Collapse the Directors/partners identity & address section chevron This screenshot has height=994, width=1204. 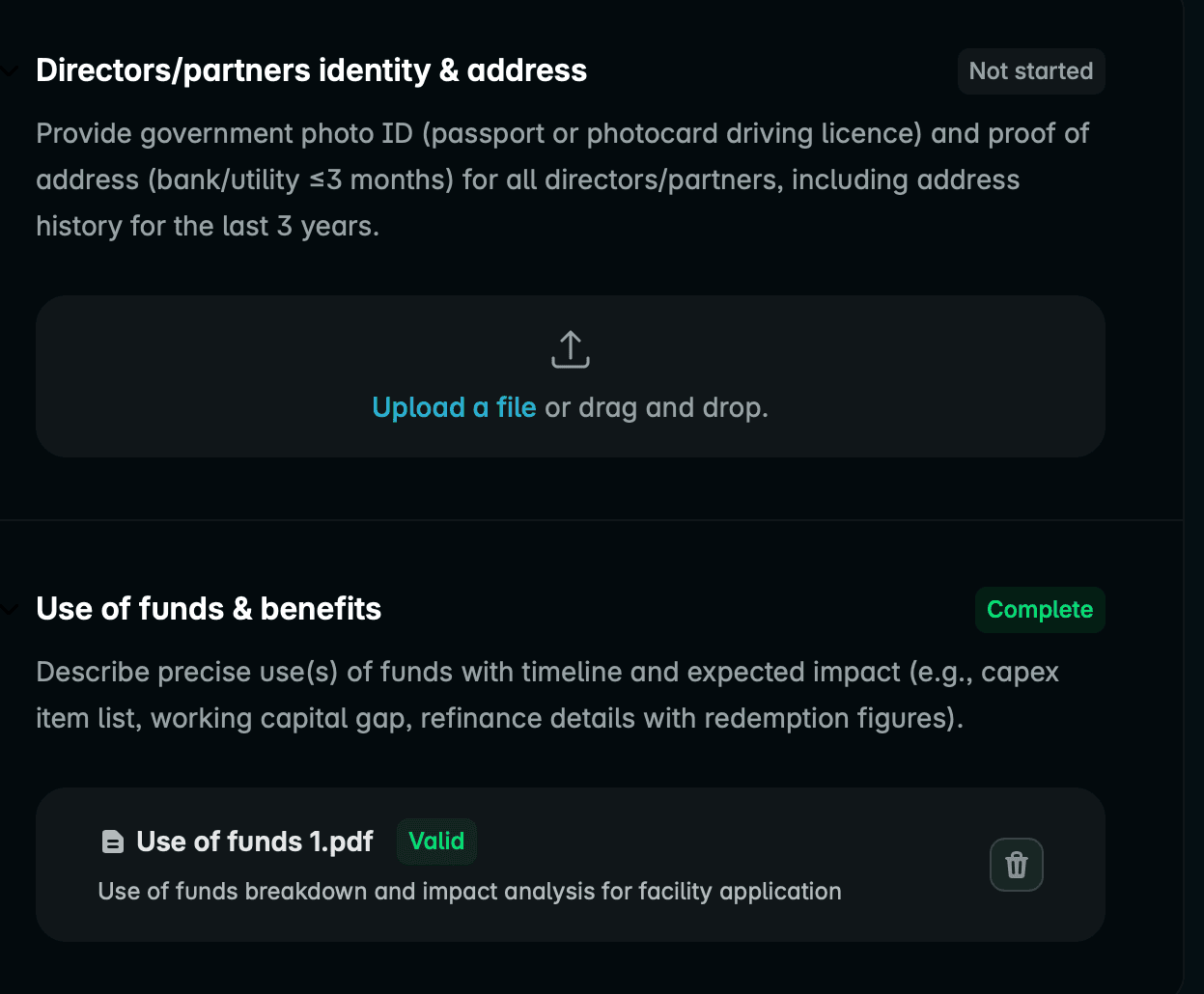coord(9,71)
